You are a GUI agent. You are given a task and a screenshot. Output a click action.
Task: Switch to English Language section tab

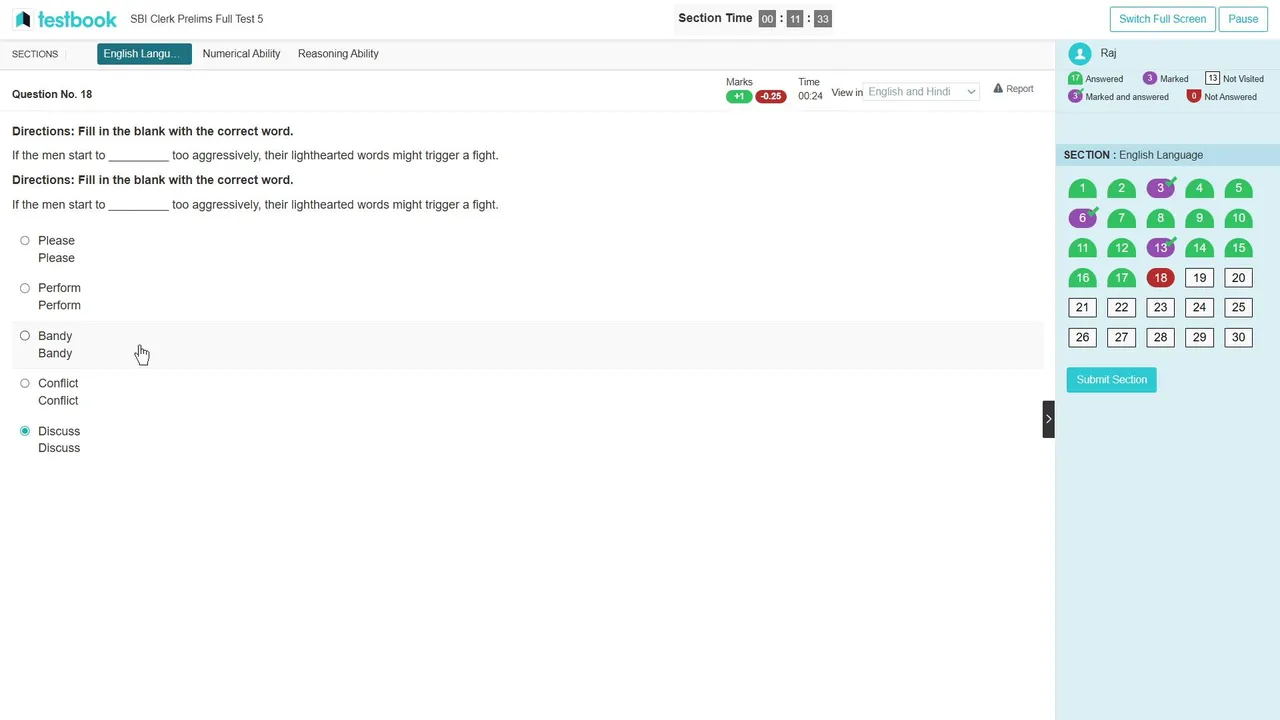click(x=144, y=54)
